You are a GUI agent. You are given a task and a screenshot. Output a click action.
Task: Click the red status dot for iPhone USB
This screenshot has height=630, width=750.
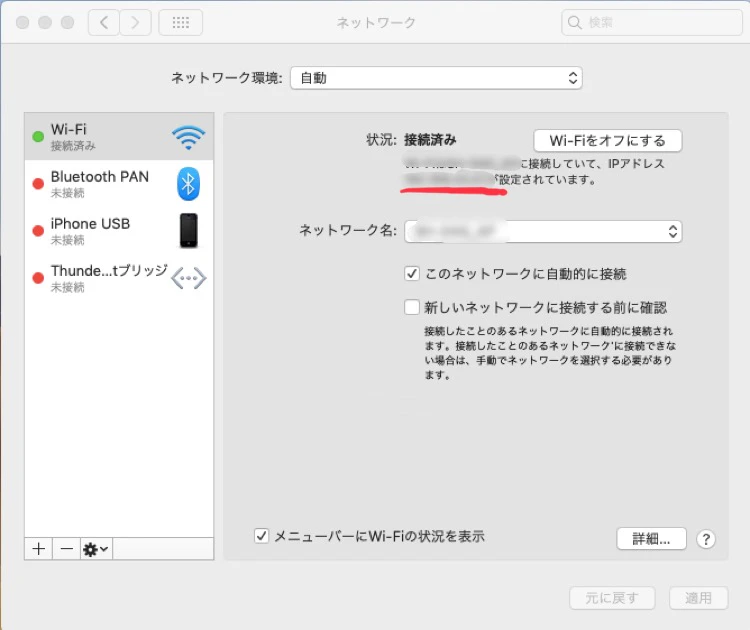point(38,231)
